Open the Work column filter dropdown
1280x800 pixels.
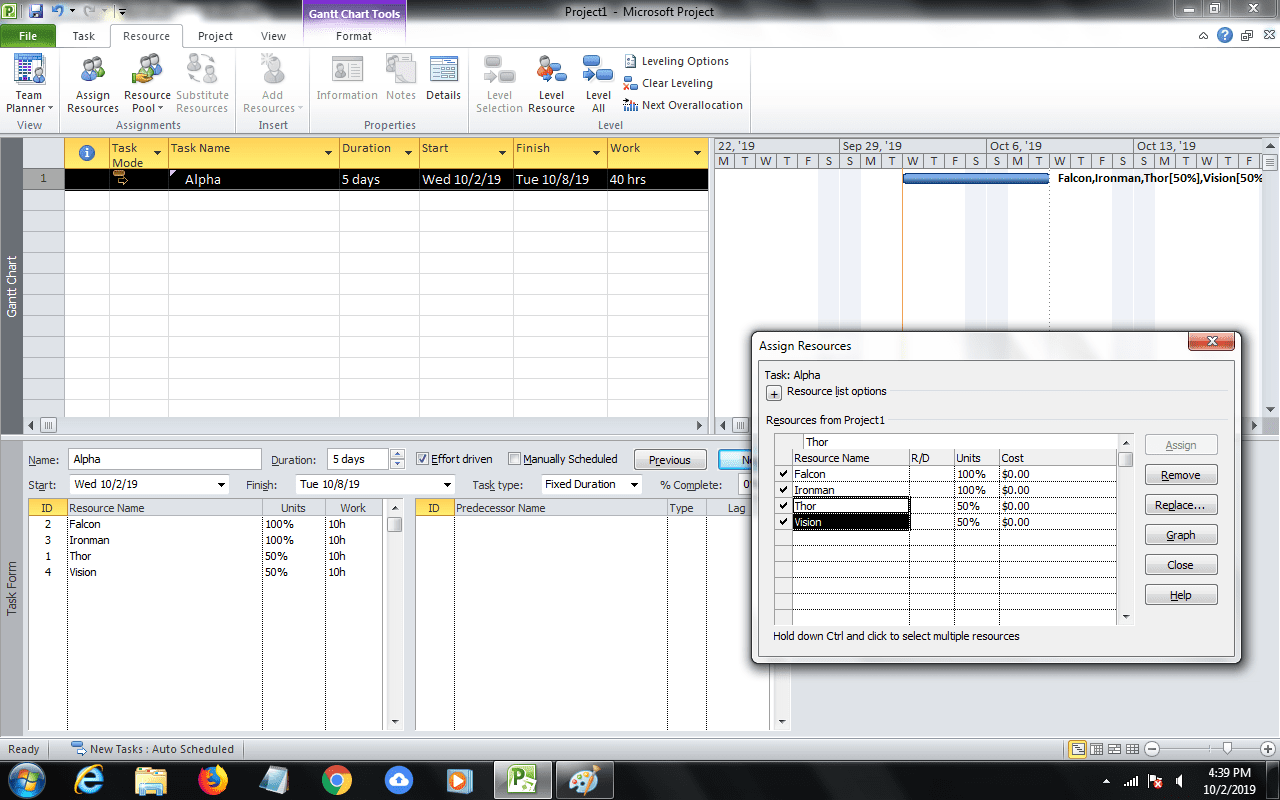coord(697,153)
